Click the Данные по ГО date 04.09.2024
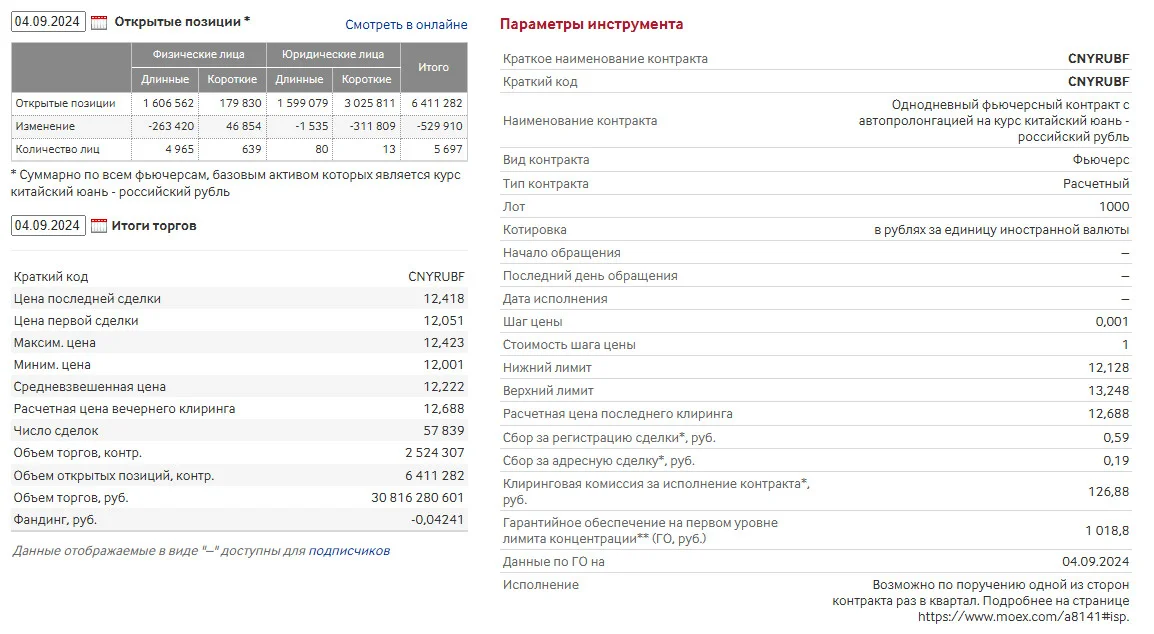1154x634 pixels. click(x=1095, y=562)
